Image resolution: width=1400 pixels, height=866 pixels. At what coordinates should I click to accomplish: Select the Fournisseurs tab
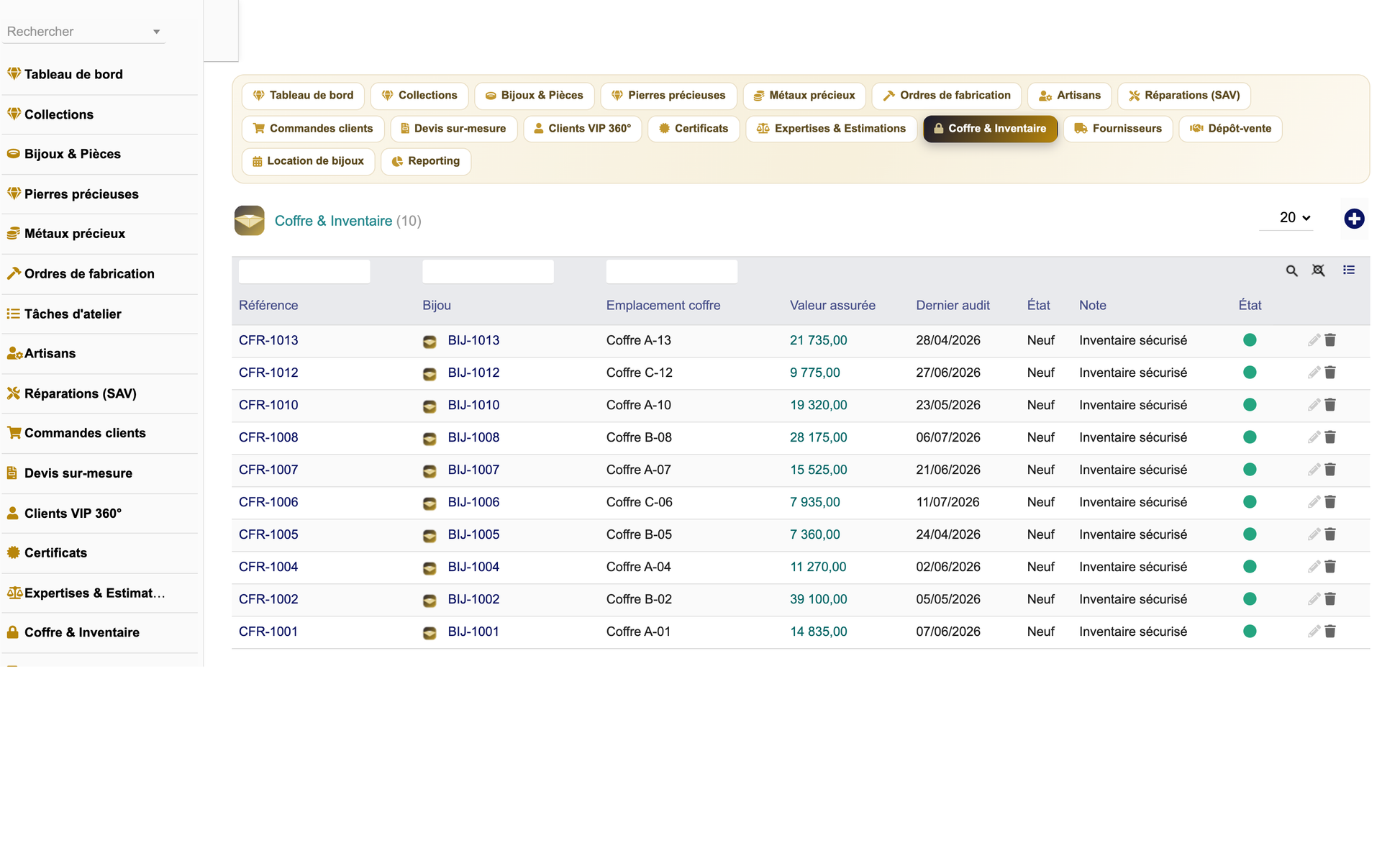coord(1118,129)
